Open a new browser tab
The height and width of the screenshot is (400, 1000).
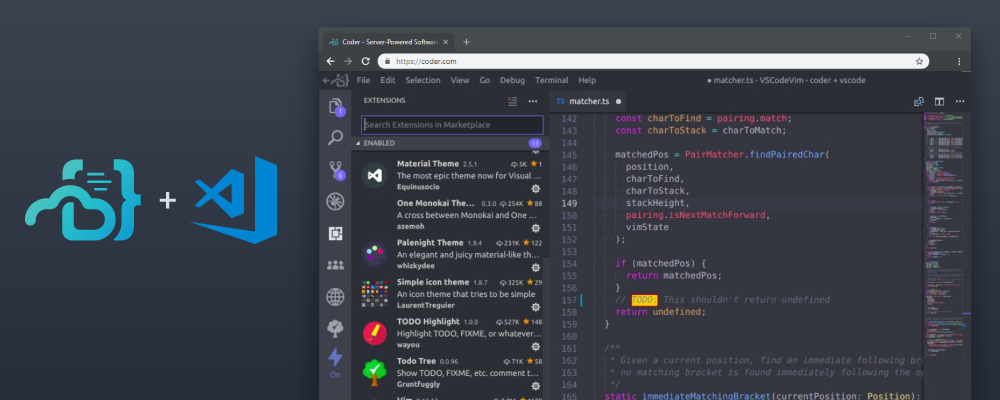pyautogui.click(x=466, y=42)
